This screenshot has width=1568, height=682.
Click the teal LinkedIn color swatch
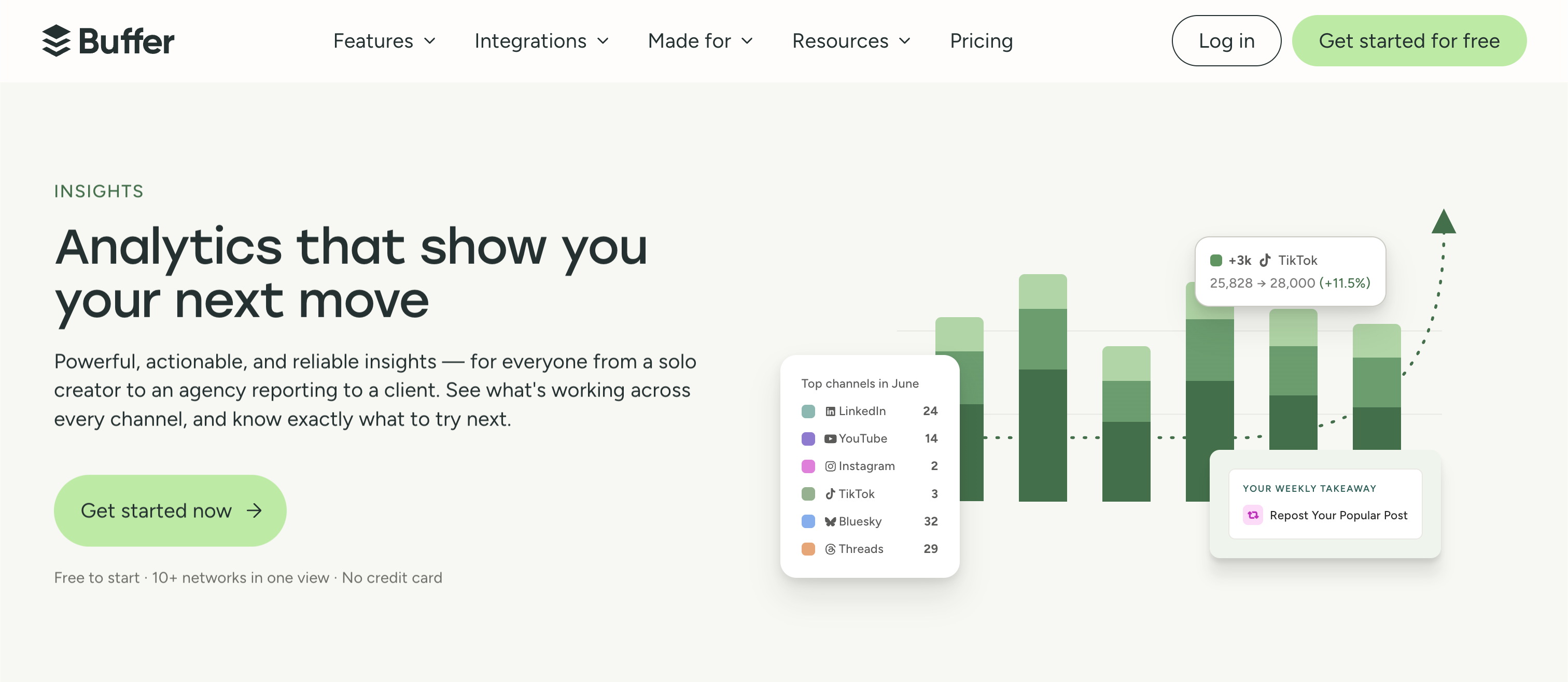coord(808,411)
